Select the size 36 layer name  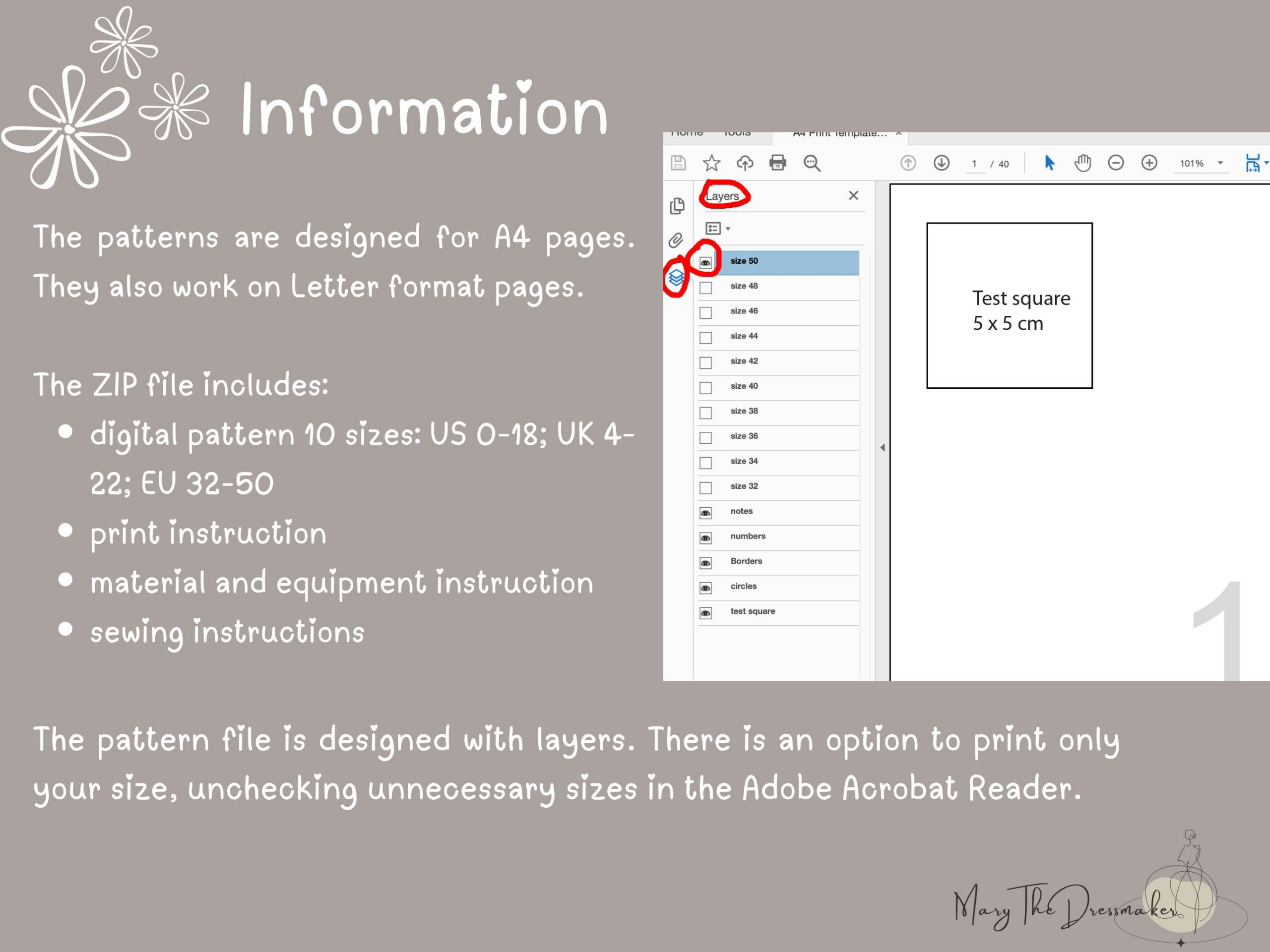(x=744, y=436)
